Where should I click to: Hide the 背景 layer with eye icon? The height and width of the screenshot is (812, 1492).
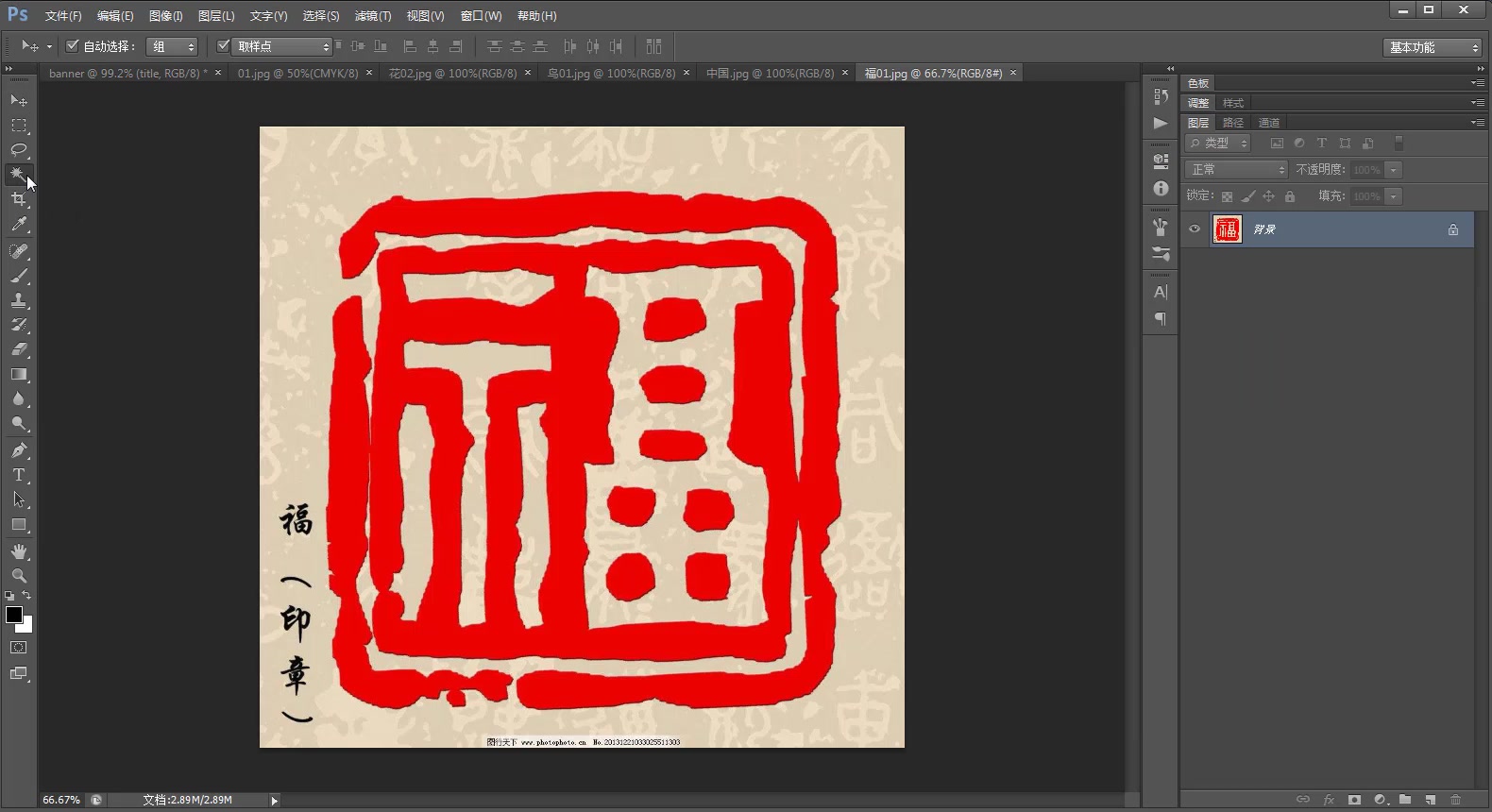point(1195,229)
